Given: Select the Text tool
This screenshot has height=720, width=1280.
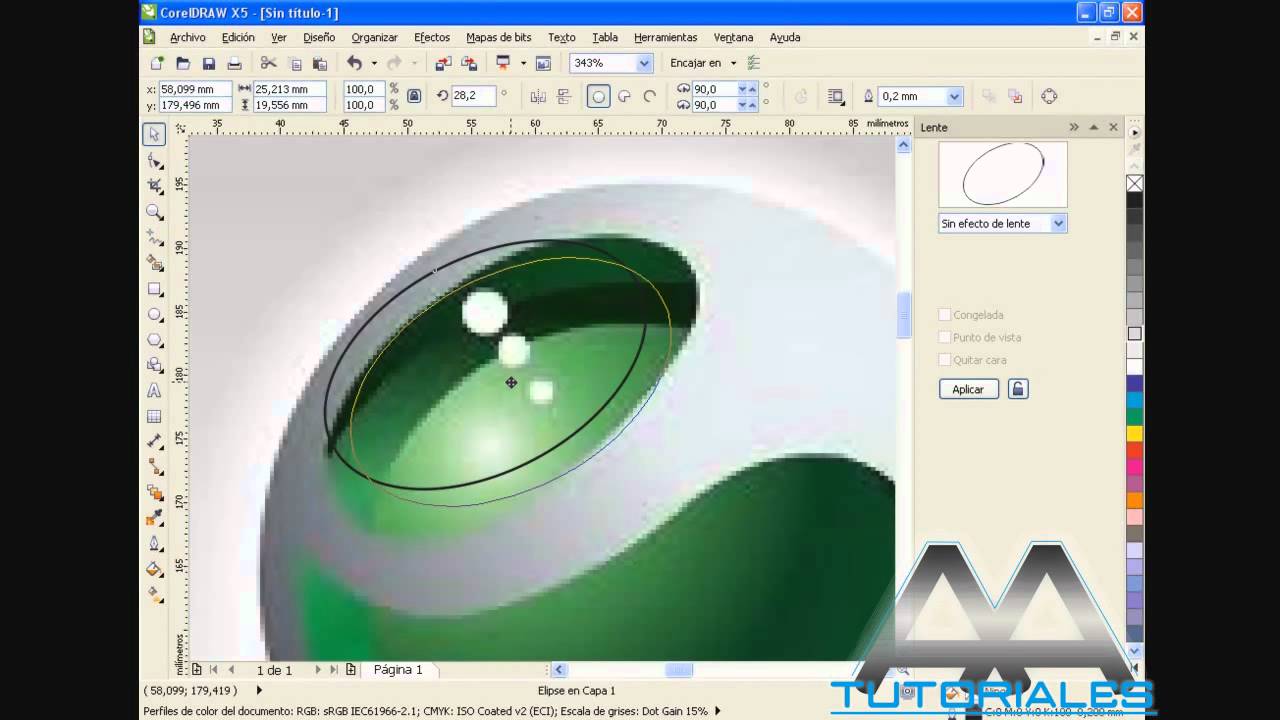Looking at the screenshot, I should [154, 391].
